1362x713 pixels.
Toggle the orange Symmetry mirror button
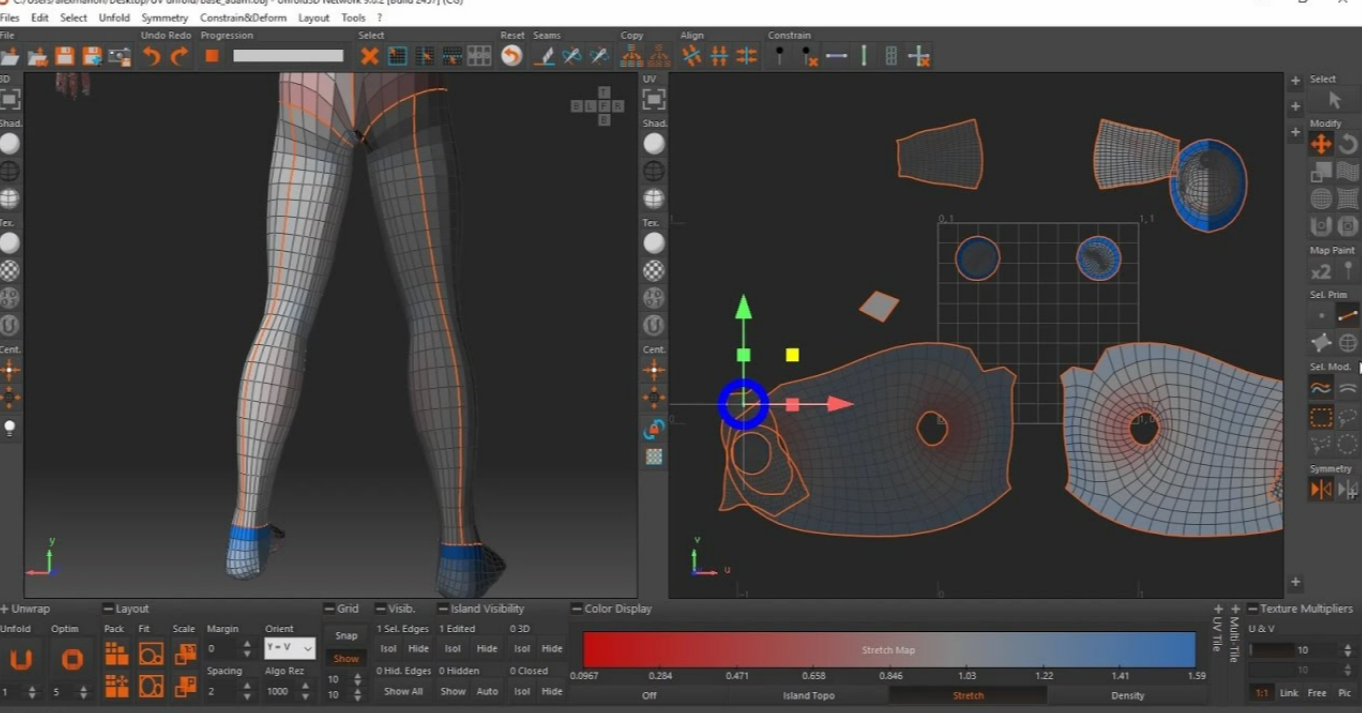pos(1321,489)
